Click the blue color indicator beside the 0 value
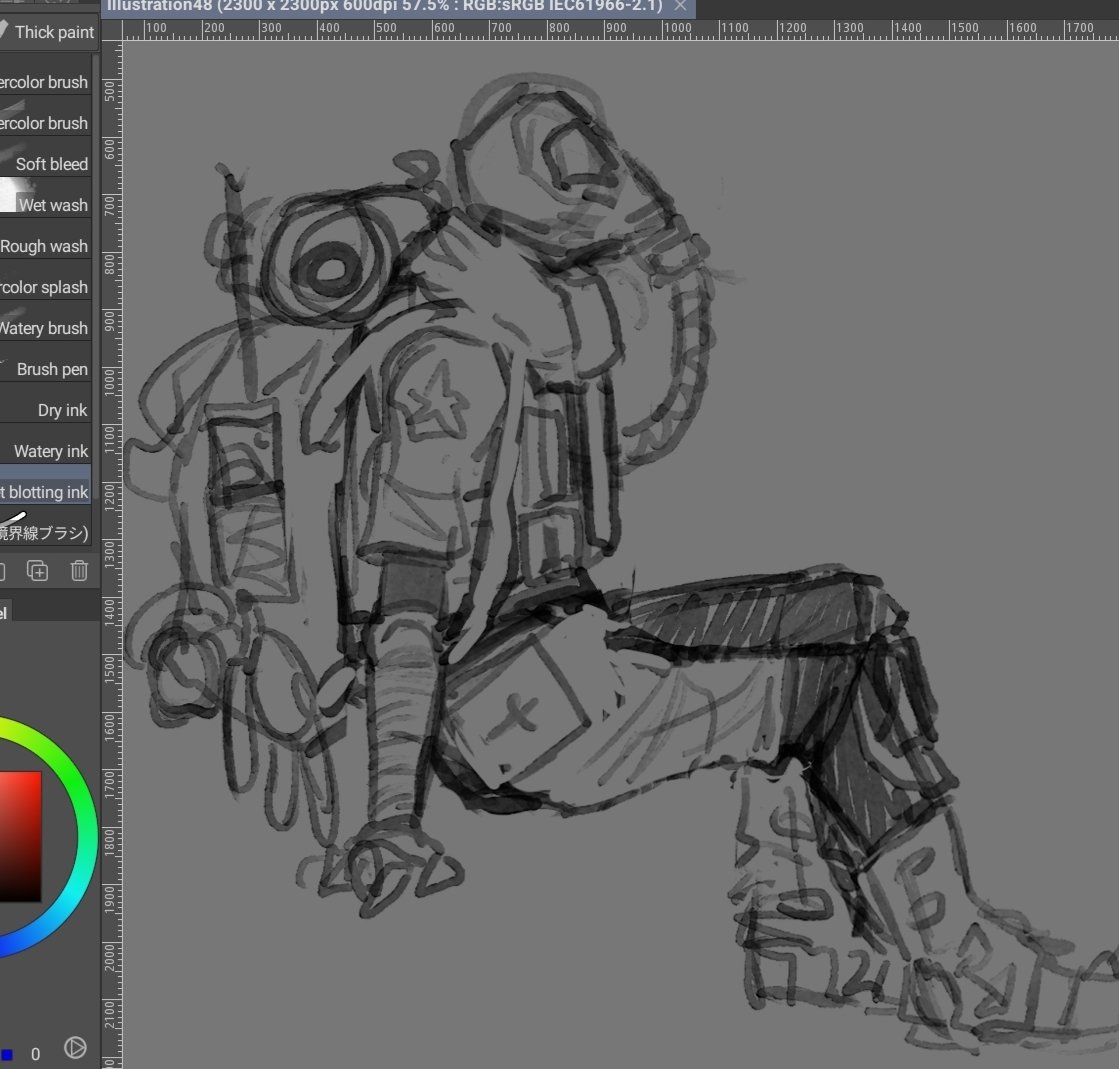This screenshot has width=1119, height=1069. (6, 1054)
